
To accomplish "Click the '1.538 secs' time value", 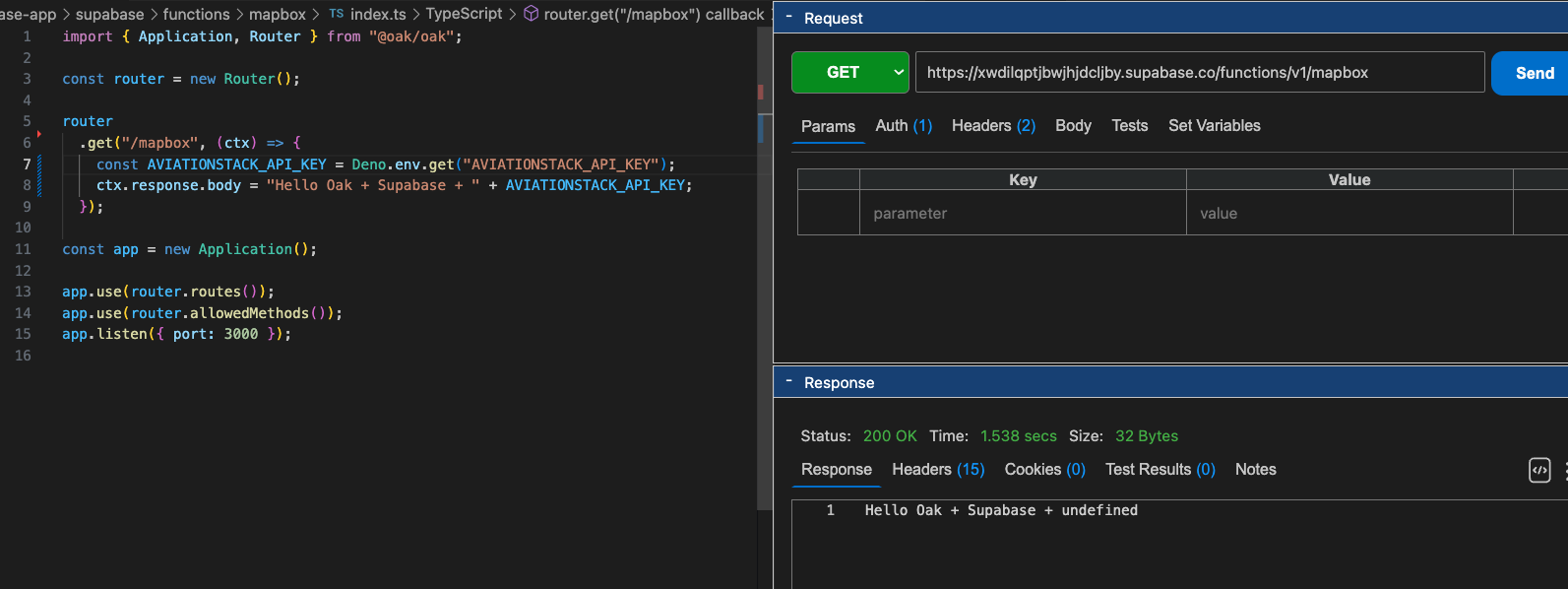I will coord(1019,436).
